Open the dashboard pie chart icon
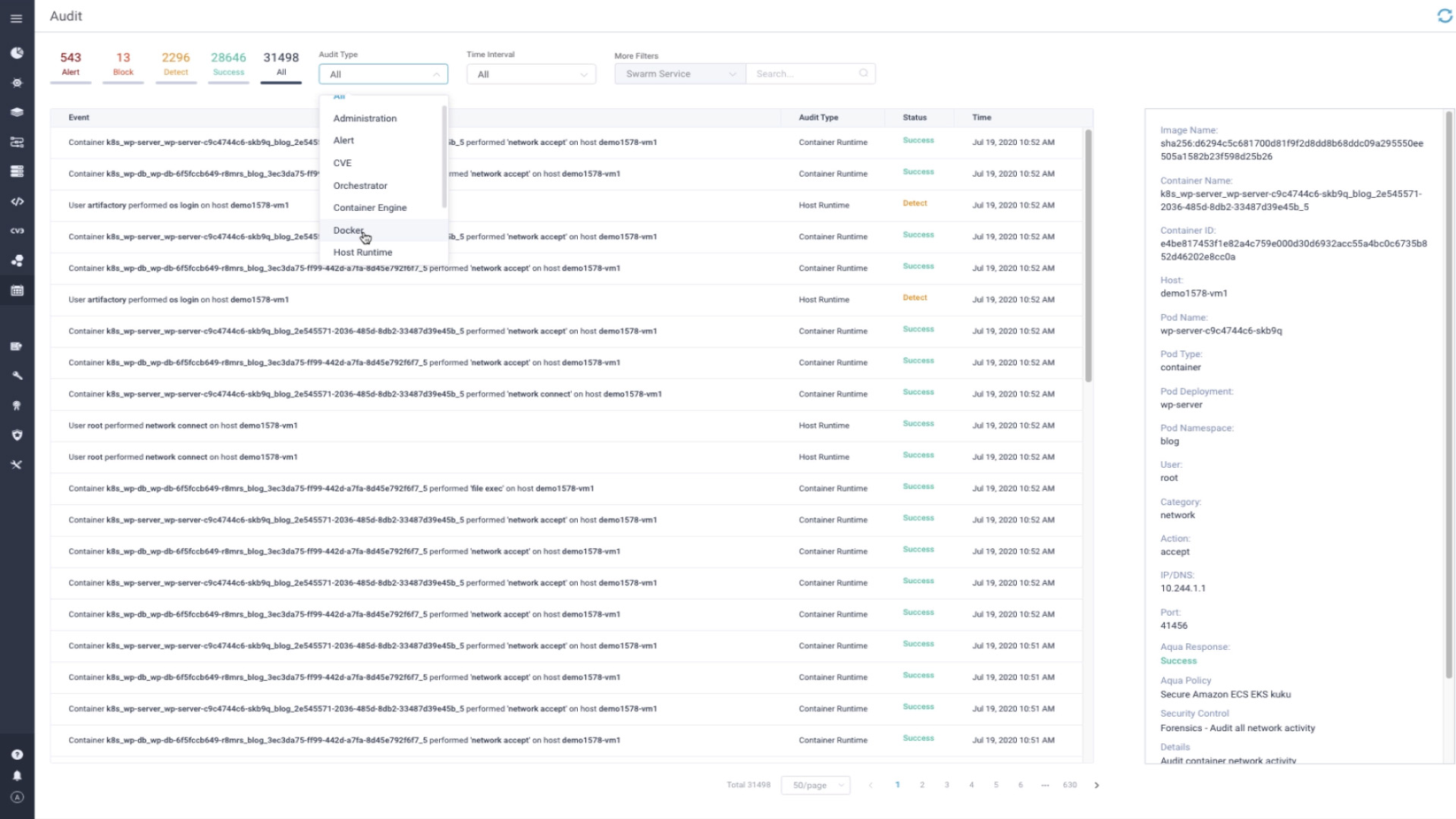The width and height of the screenshot is (1456, 819). (x=17, y=53)
